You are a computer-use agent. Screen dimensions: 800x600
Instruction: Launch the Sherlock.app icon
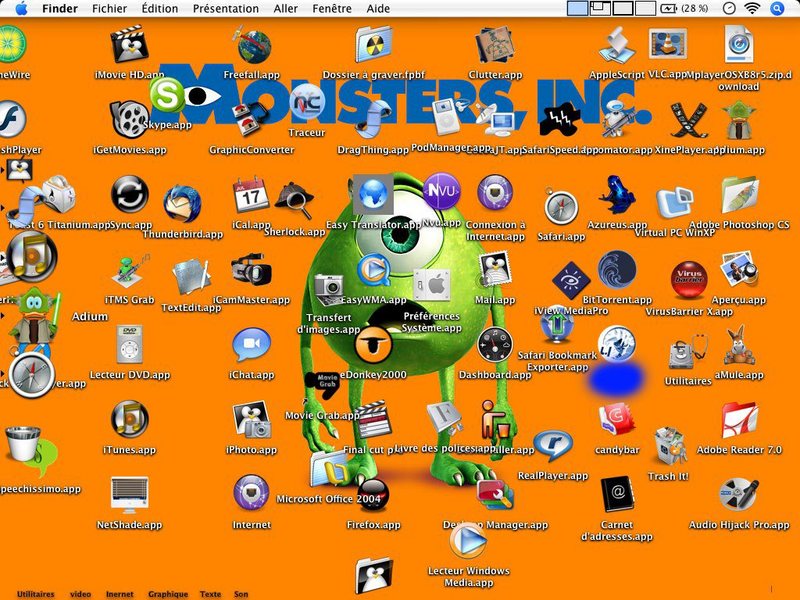294,200
